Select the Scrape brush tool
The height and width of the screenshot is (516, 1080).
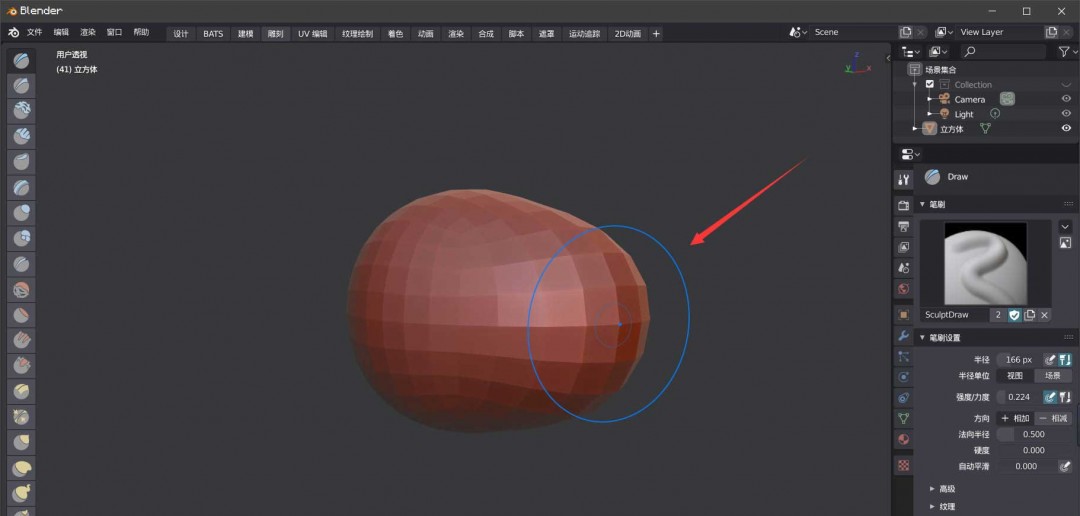point(21,366)
